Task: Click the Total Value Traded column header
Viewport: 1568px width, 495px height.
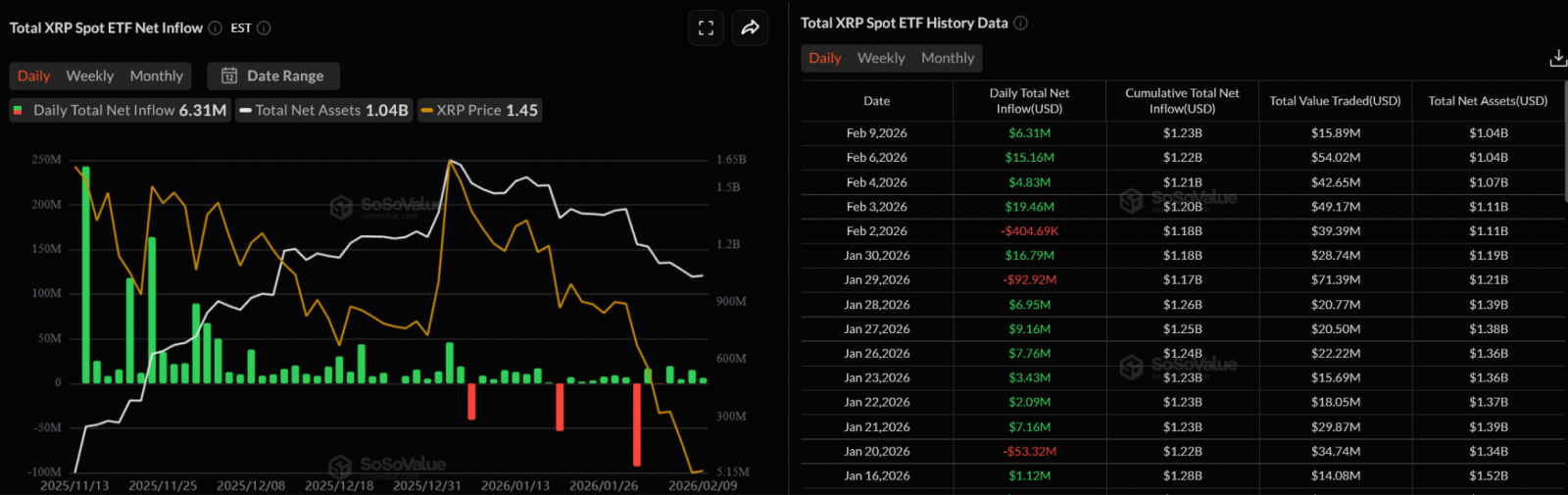Action: coord(1335,101)
